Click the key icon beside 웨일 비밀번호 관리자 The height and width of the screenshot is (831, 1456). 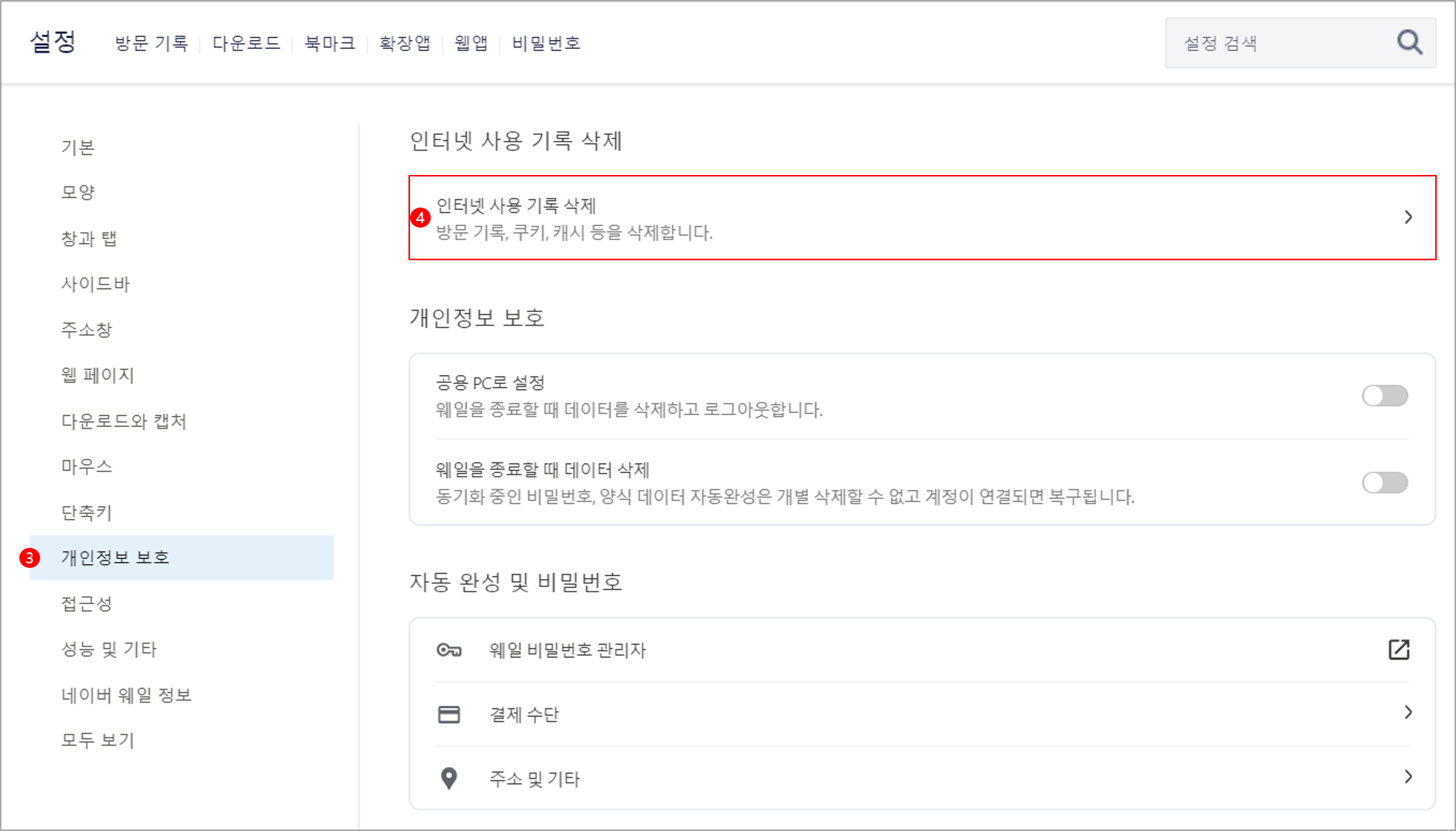pos(449,650)
